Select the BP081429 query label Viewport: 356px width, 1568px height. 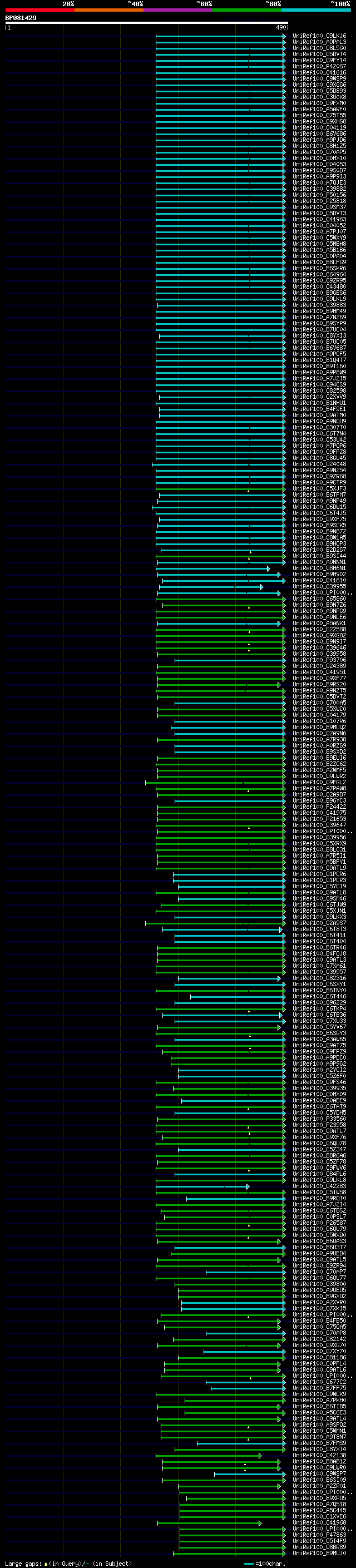pyautogui.click(x=21, y=18)
